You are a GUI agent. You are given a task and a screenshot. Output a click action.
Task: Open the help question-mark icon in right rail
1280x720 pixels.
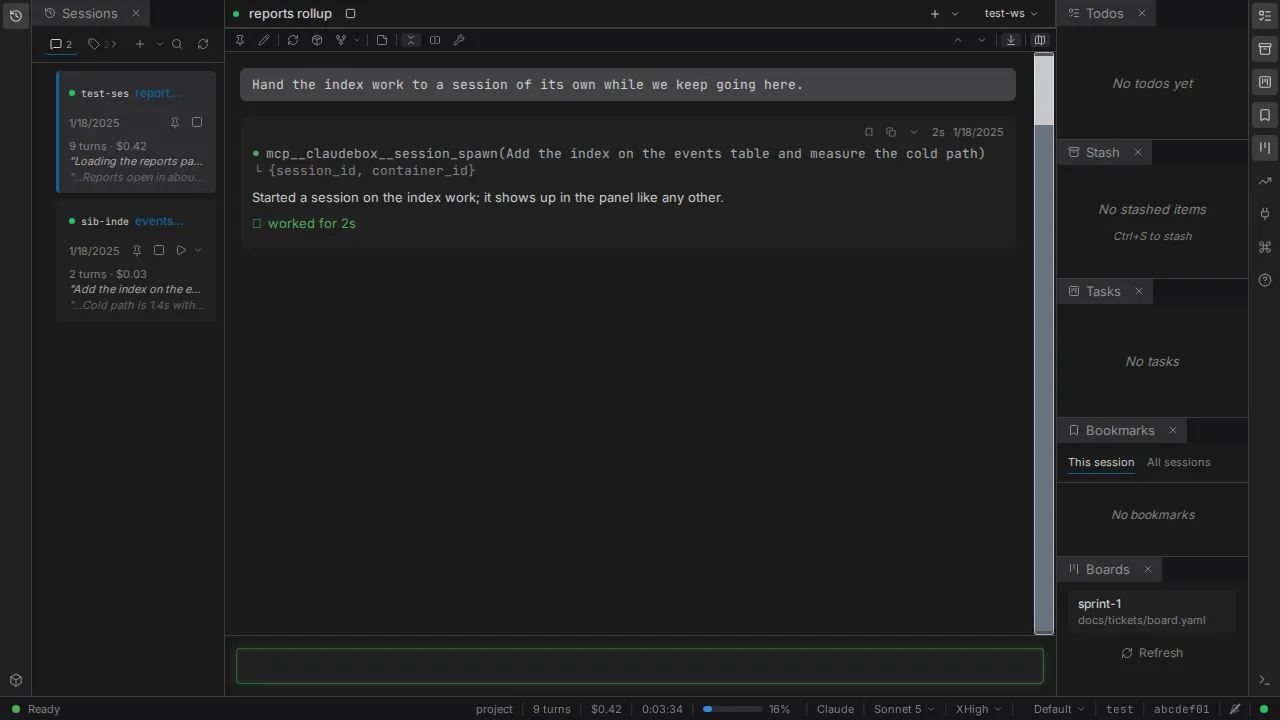click(x=1265, y=280)
